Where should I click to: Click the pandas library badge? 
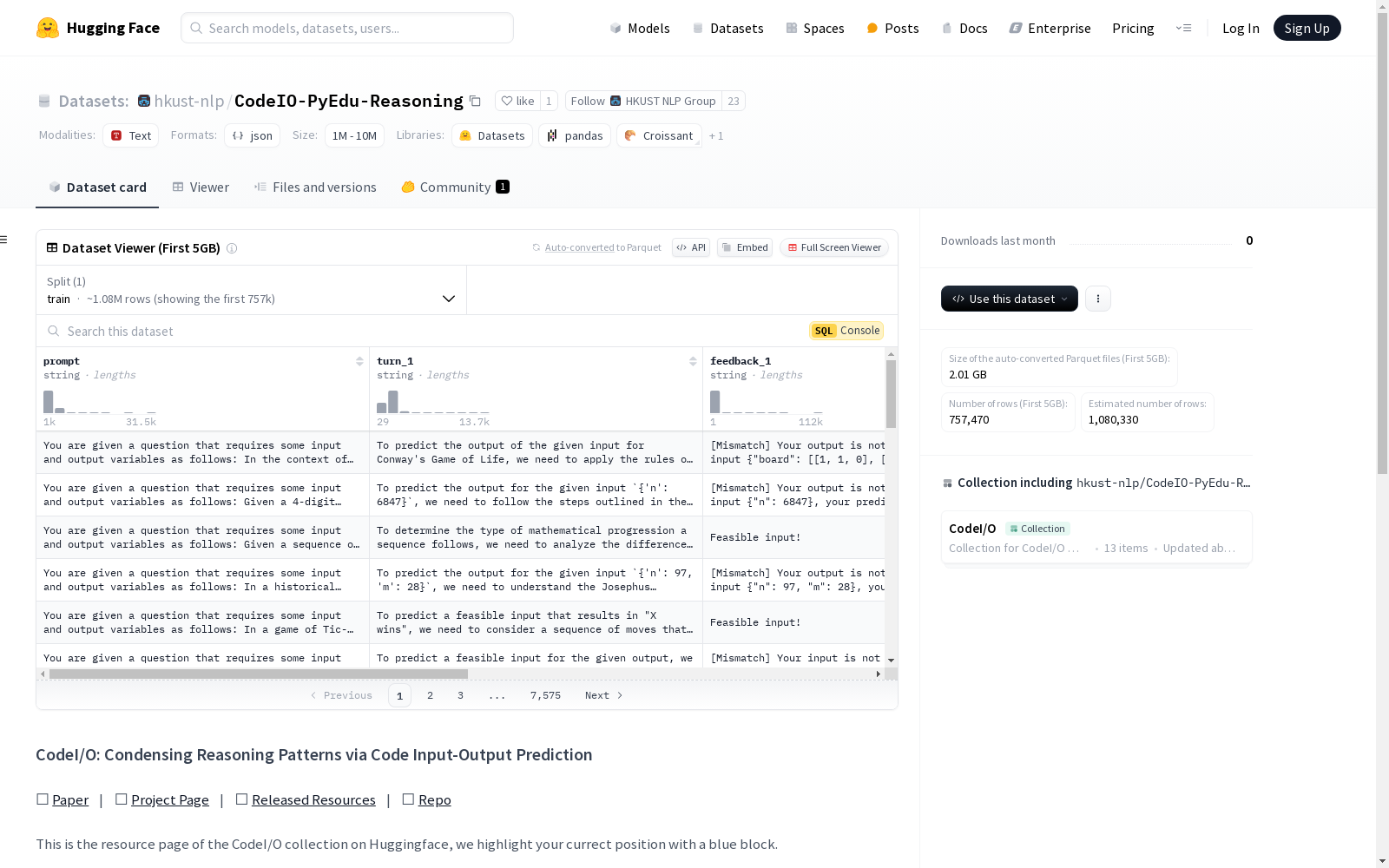(x=574, y=135)
